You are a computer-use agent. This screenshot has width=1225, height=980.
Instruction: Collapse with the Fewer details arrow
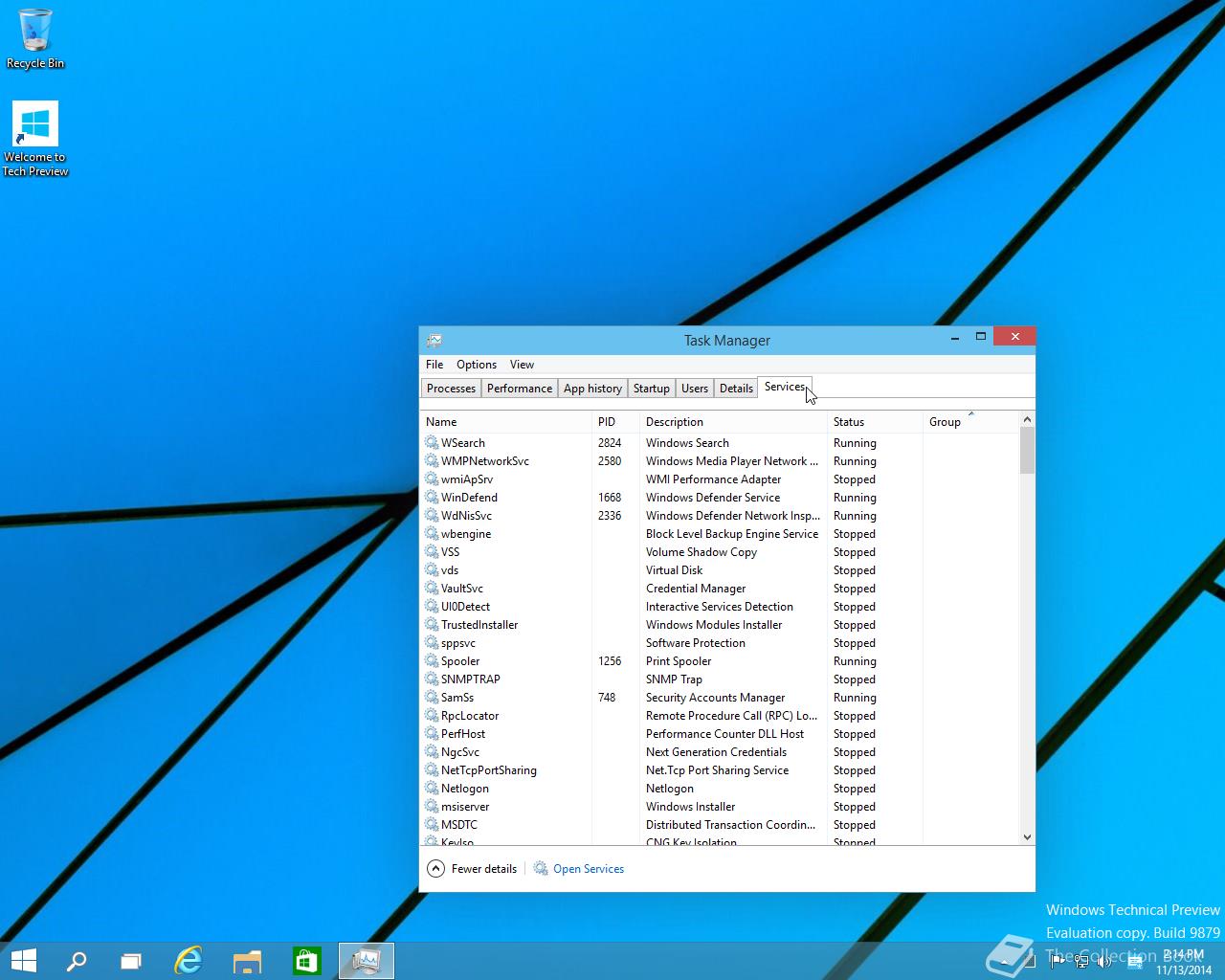(x=435, y=868)
